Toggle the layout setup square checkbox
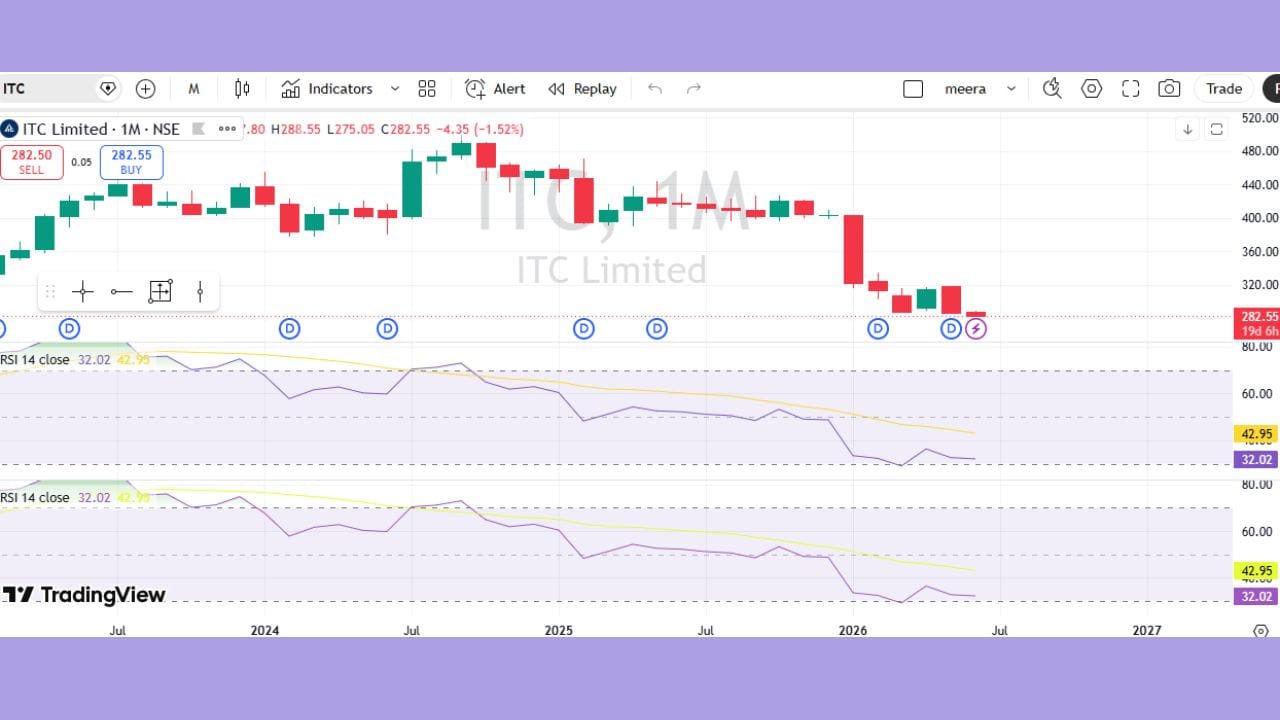1280x720 pixels. tap(913, 89)
